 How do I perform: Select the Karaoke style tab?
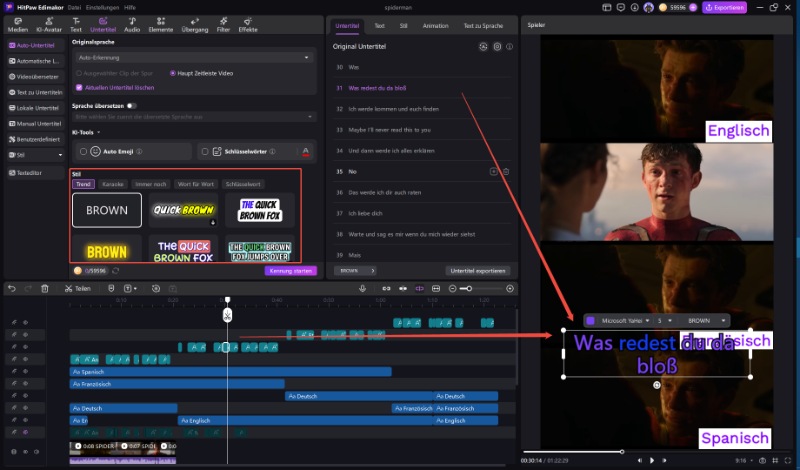[x=113, y=184]
